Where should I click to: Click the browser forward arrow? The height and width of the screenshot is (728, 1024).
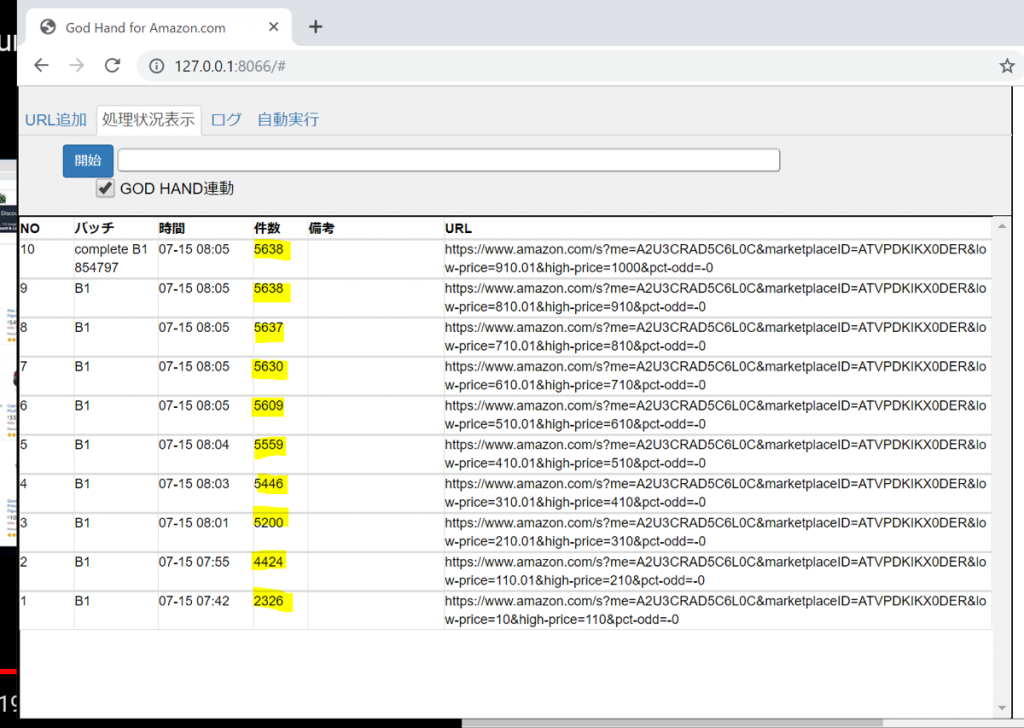point(76,65)
